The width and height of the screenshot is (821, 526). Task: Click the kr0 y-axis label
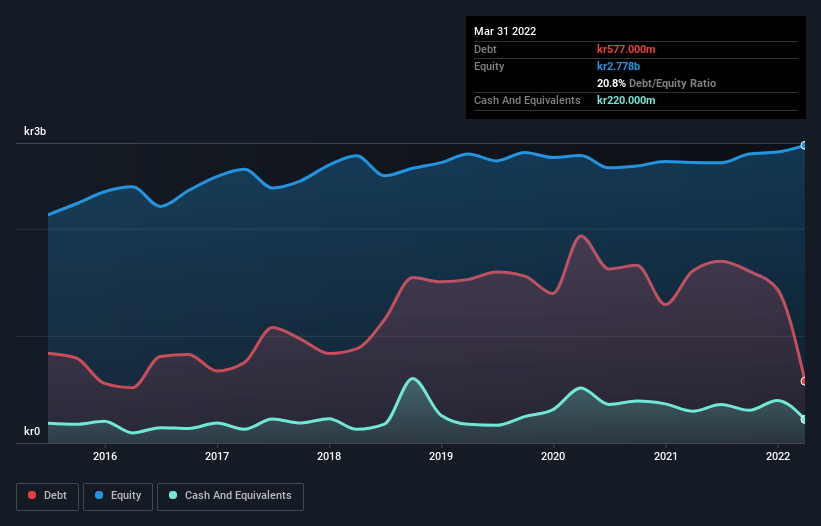pos(32,431)
